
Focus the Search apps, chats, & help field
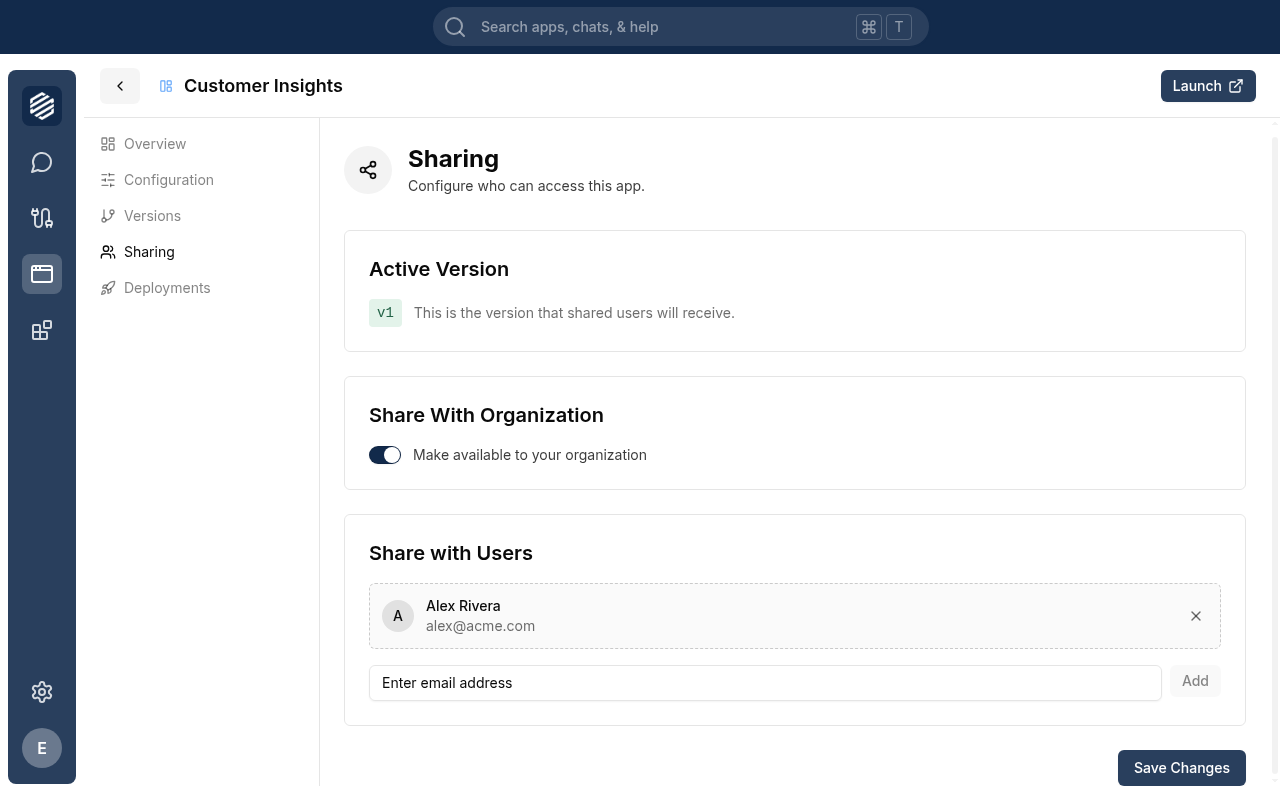681,27
